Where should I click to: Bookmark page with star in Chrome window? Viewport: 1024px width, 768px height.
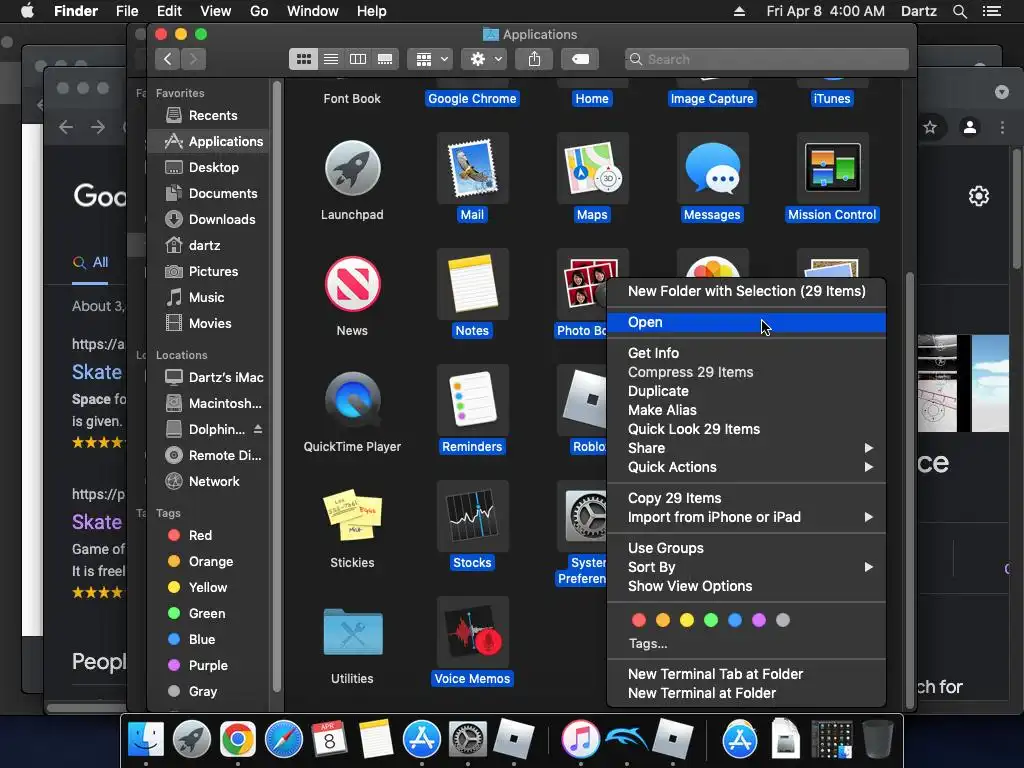[x=930, y=127]
